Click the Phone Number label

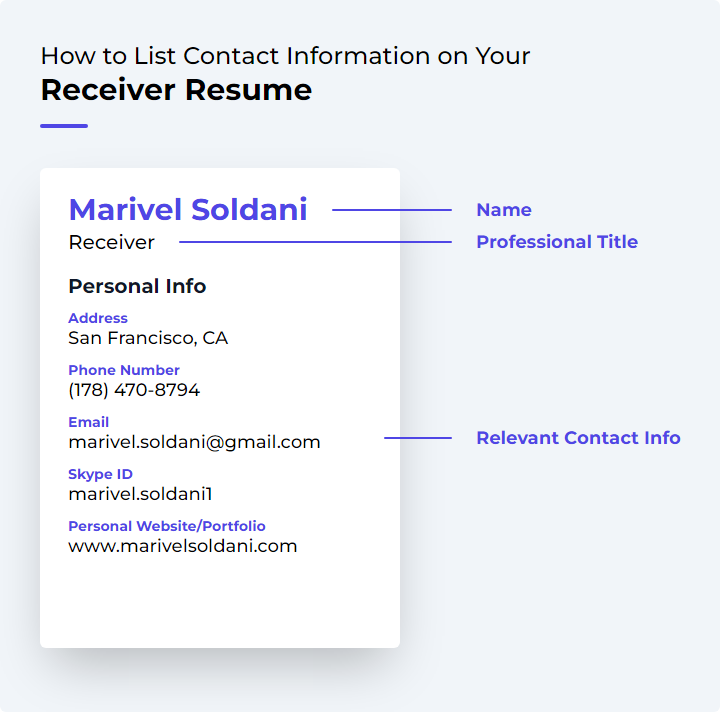tap(124, 370)
